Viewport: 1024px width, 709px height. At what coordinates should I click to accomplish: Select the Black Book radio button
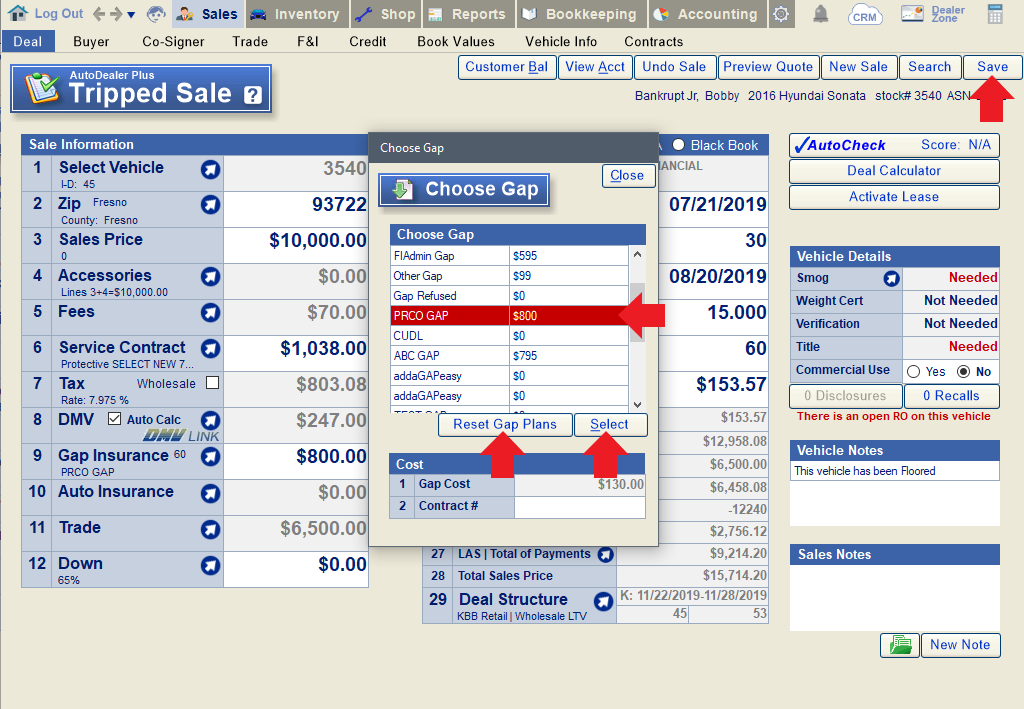click(x=679, y=145)
